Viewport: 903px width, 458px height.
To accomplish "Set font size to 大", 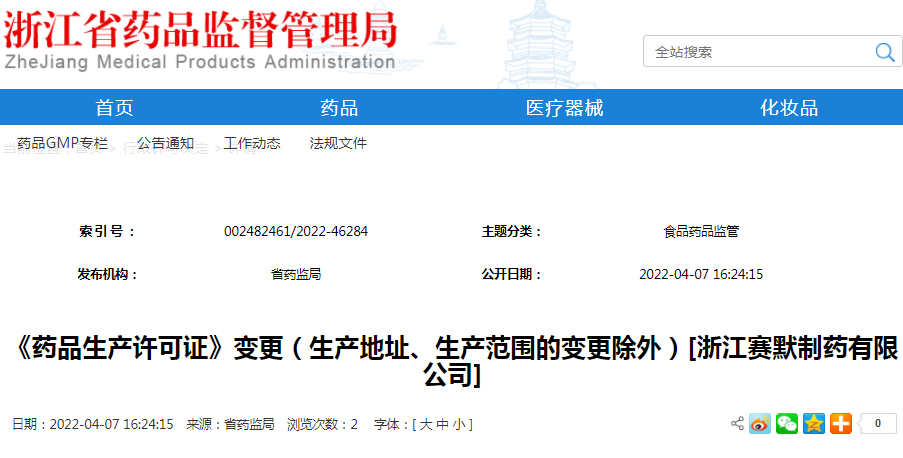I will (426, 425).
